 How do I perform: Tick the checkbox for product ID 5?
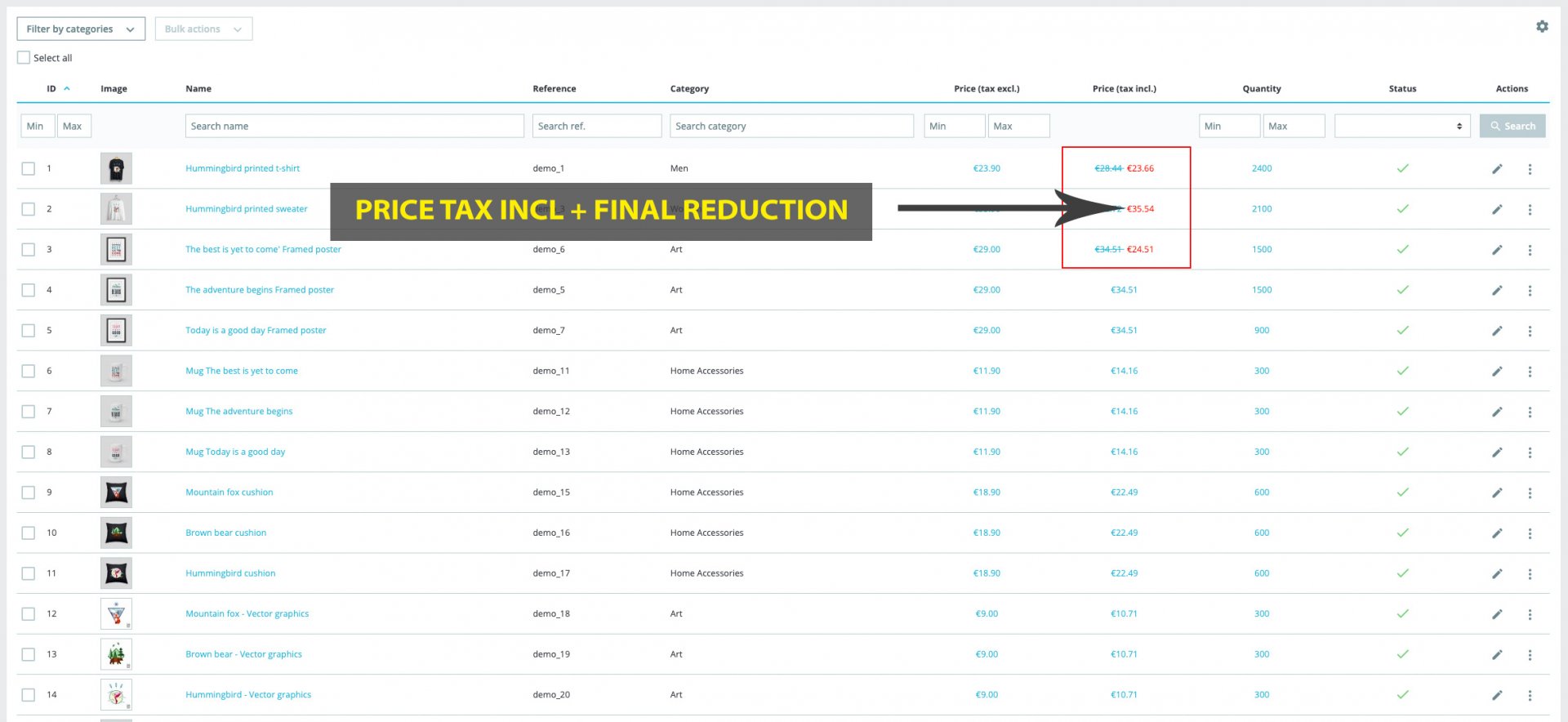29,331
